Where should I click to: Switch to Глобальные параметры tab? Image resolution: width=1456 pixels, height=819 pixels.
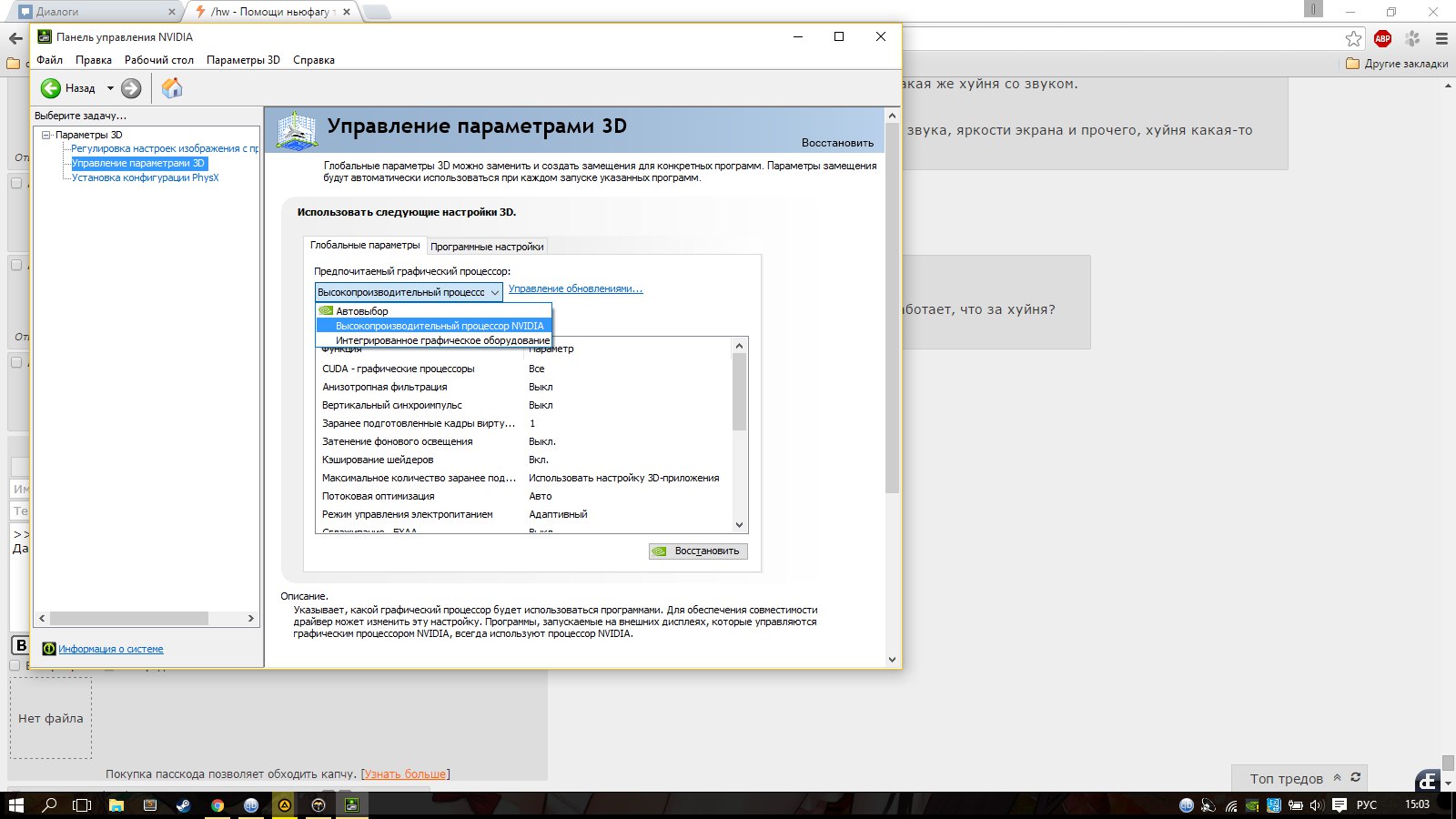[365, 245]
